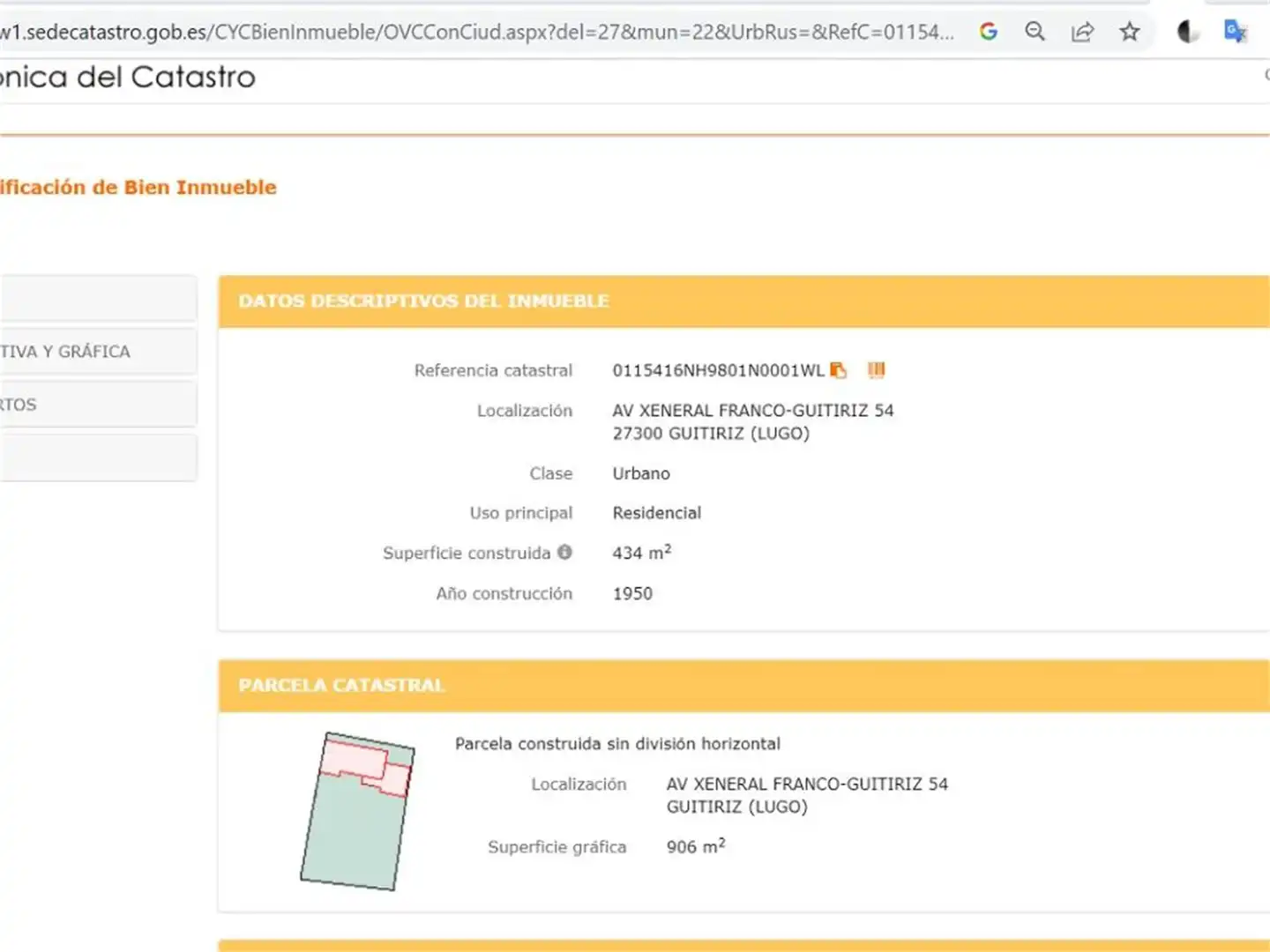Click the 'Año construcción' label
The image size is (1270, 952).
pyautogui.click(x=504, y=593)
